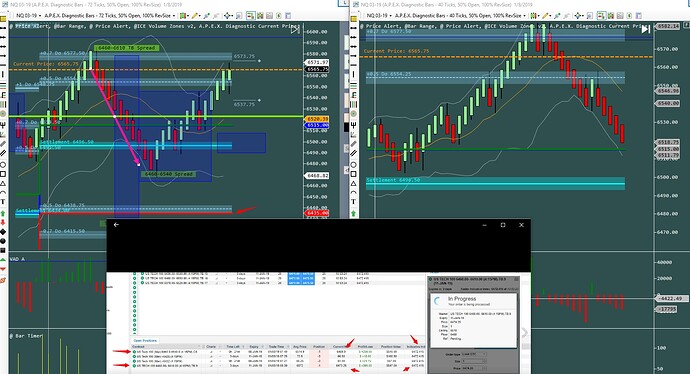Click the orange 6520.39 price marker on left axis
This screenshot has height=374, width=690.
pyautogui.click(x=317, y=119)
